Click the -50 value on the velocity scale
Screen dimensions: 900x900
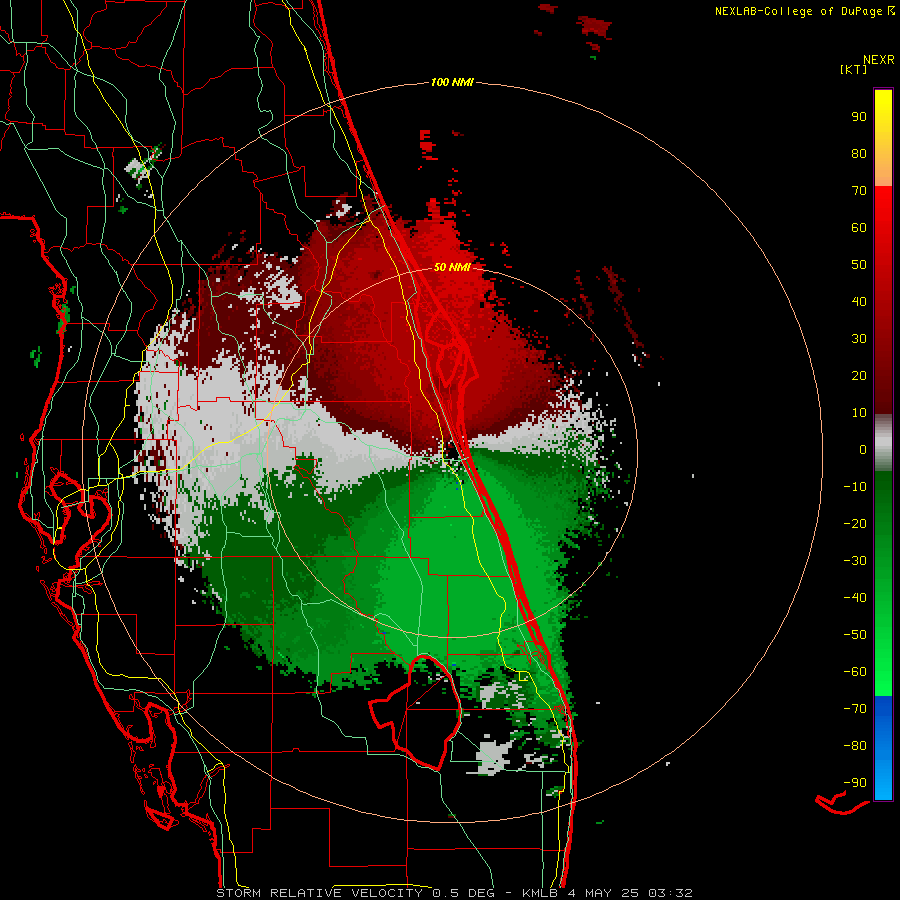pyautogui.click(x=855, y=635)
